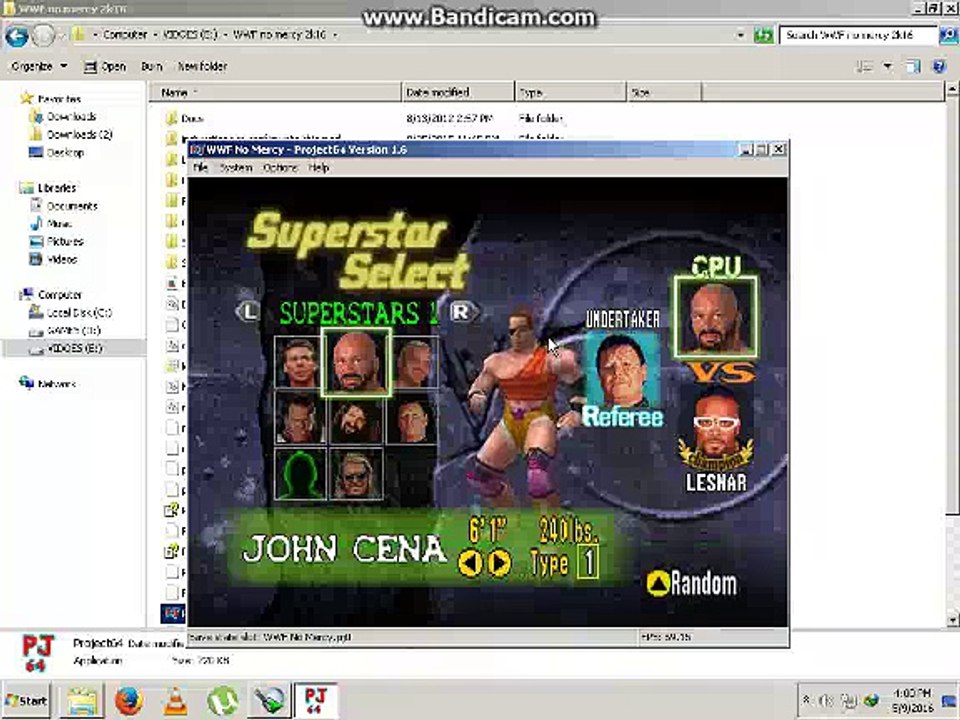Click the L shoulder button icon
The width and height of the screenshot is (960, 720).
point(248,312)
